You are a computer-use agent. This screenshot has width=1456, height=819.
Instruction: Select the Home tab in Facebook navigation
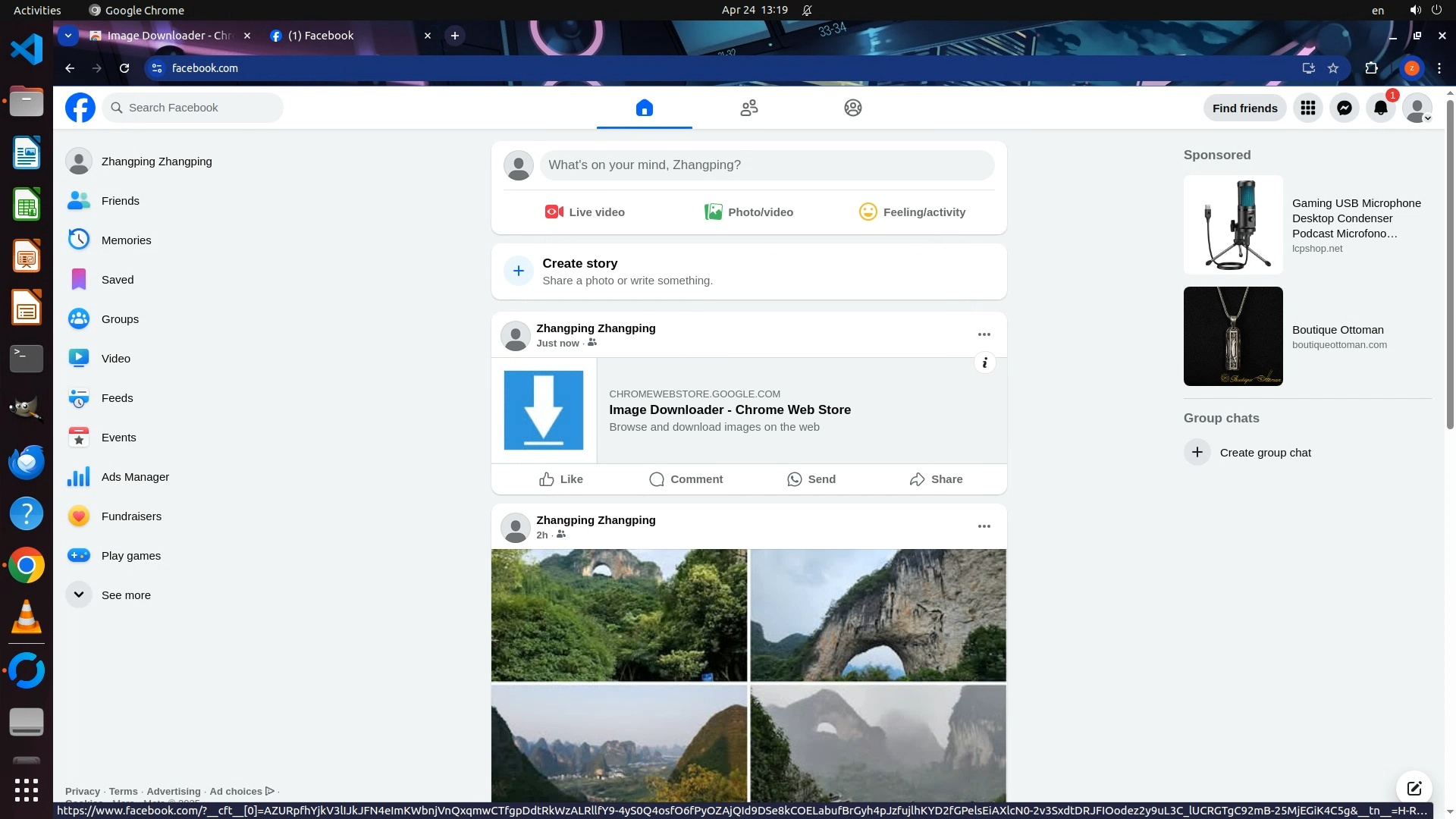click(644, 108)
